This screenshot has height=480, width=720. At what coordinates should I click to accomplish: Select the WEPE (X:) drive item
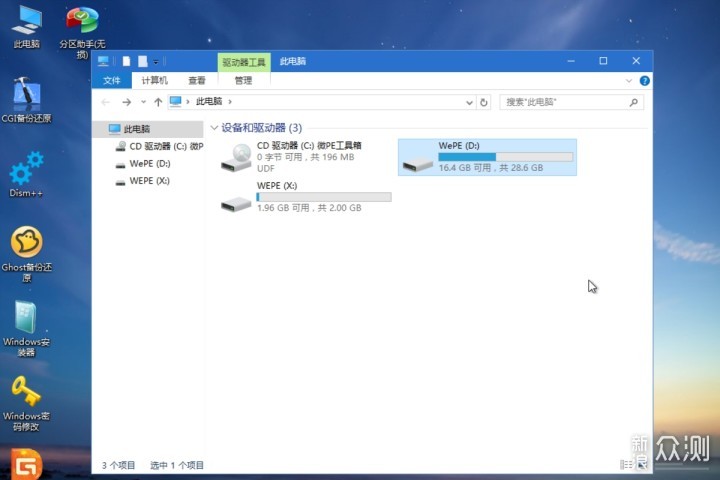point(305,197)
